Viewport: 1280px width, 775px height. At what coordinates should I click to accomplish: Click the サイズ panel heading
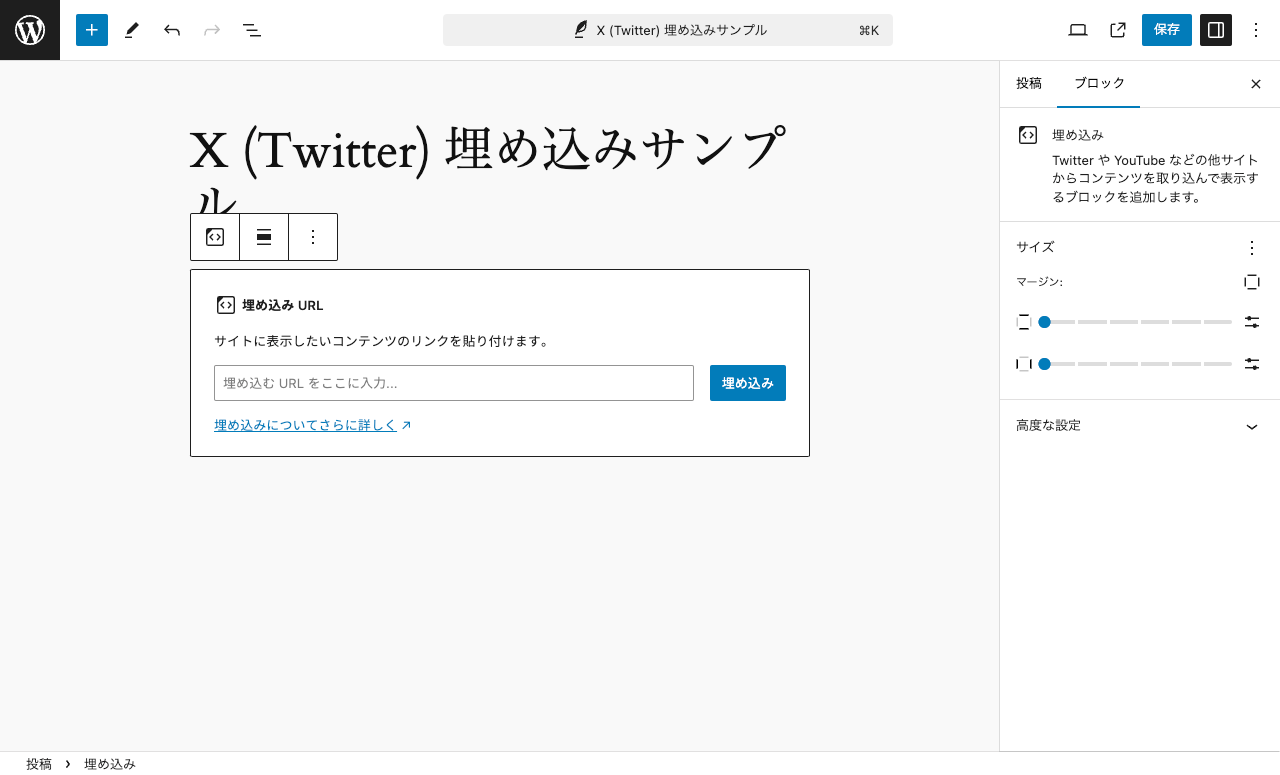[x=1035, y=247]
